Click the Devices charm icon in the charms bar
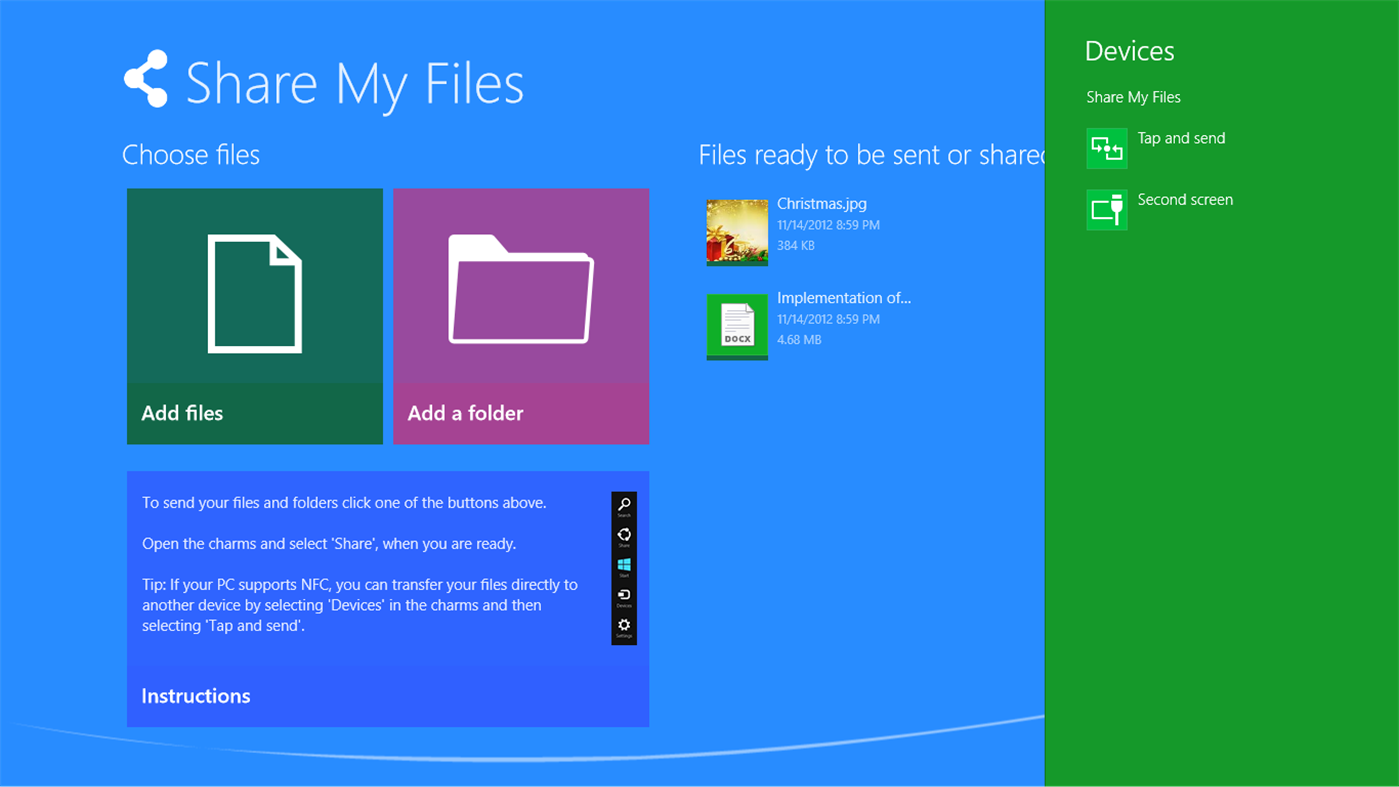This screenshot has height=787, width=1399. click(x=623, y=594)
